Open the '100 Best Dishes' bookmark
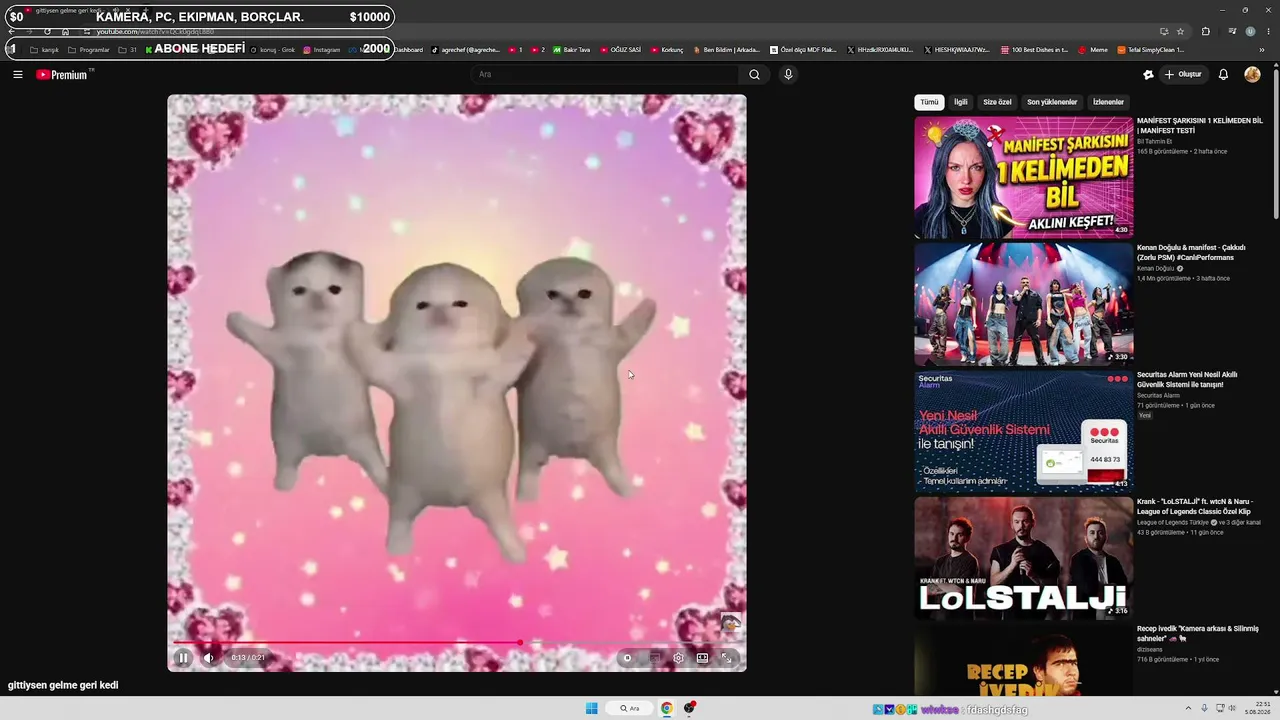The image size is (1280, 720). 1034,49
